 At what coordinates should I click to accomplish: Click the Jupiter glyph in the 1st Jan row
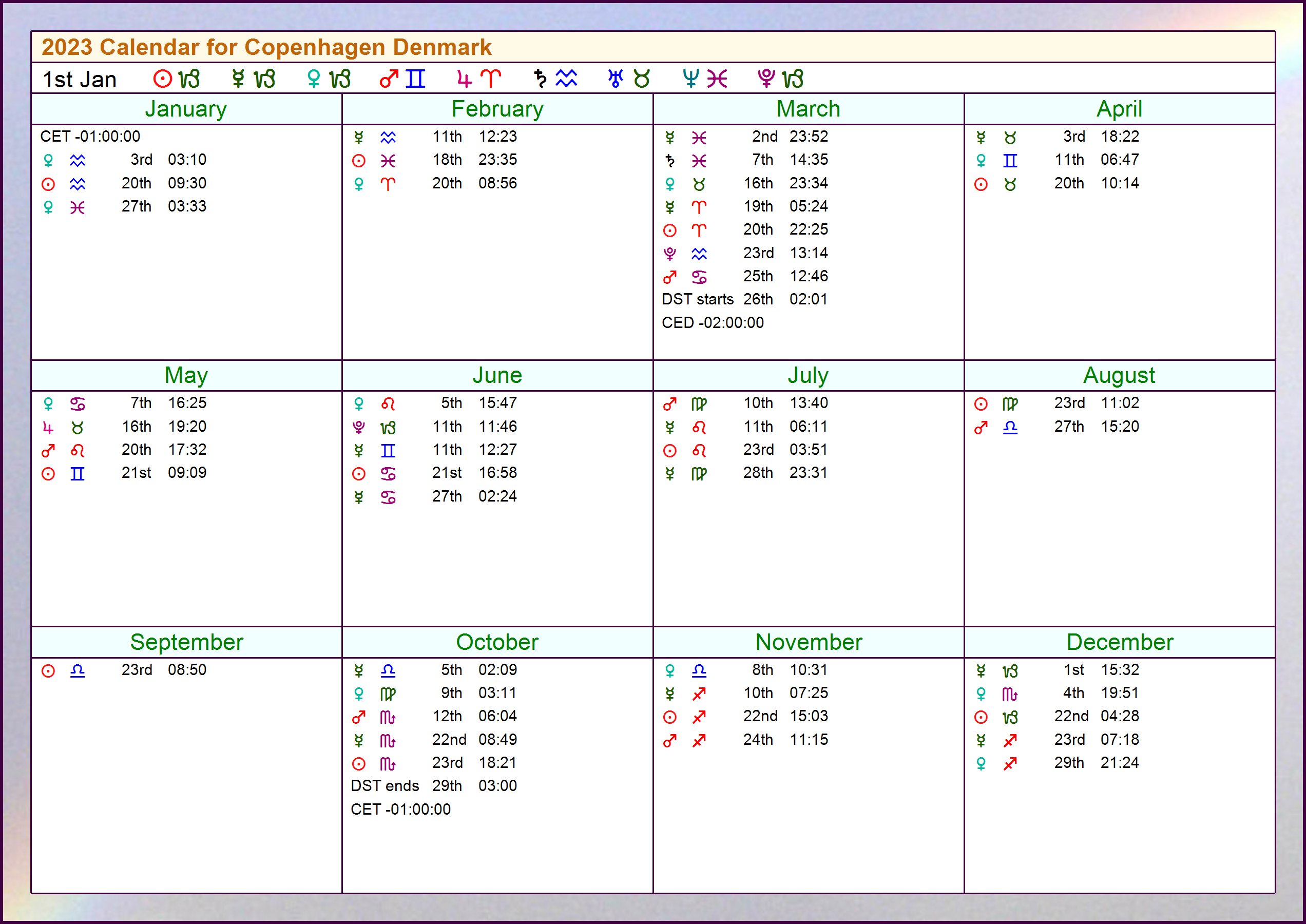pos(465,79)
